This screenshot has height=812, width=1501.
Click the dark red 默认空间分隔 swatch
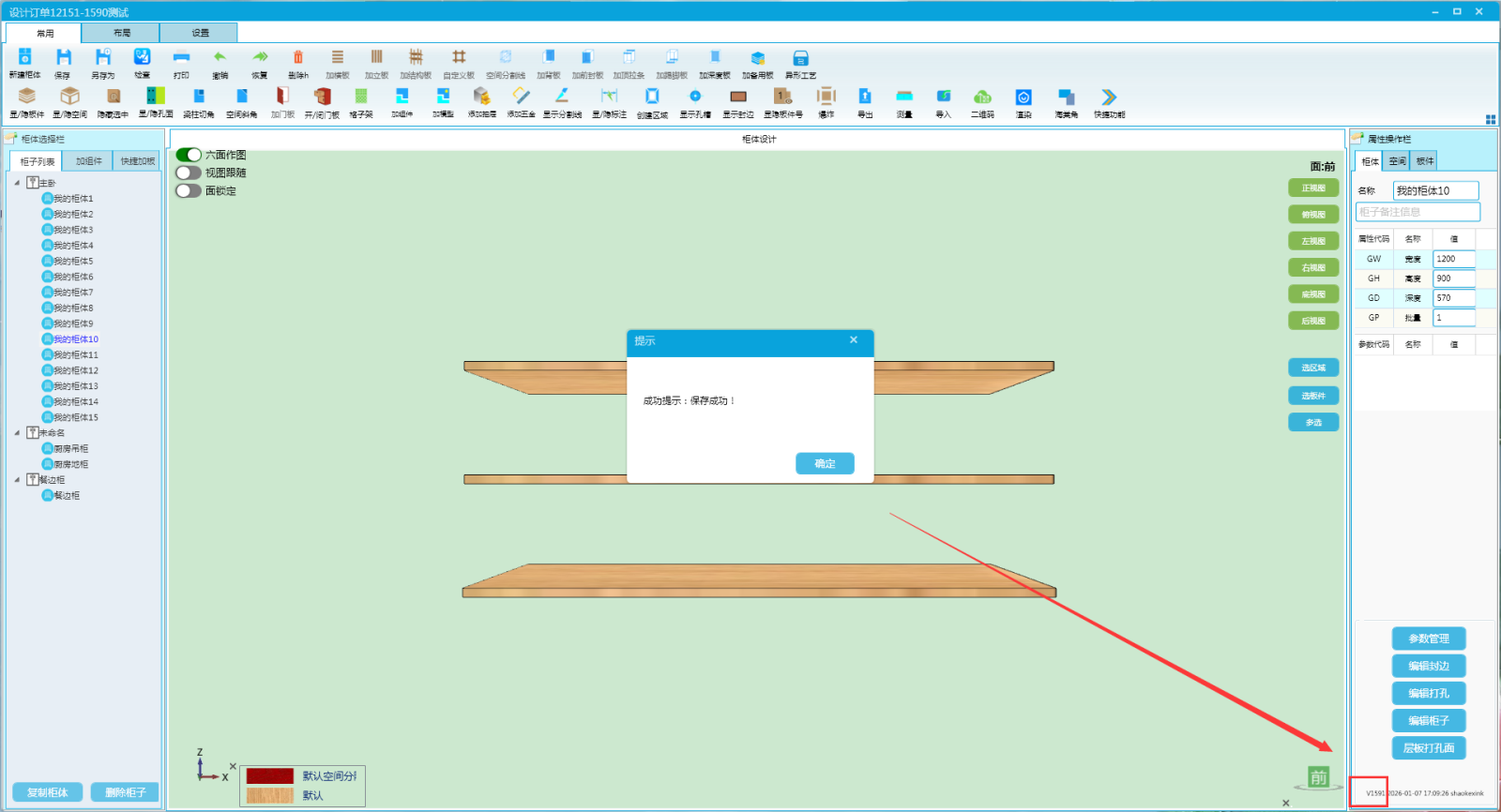pyautogui.click(x=270, y=776)
